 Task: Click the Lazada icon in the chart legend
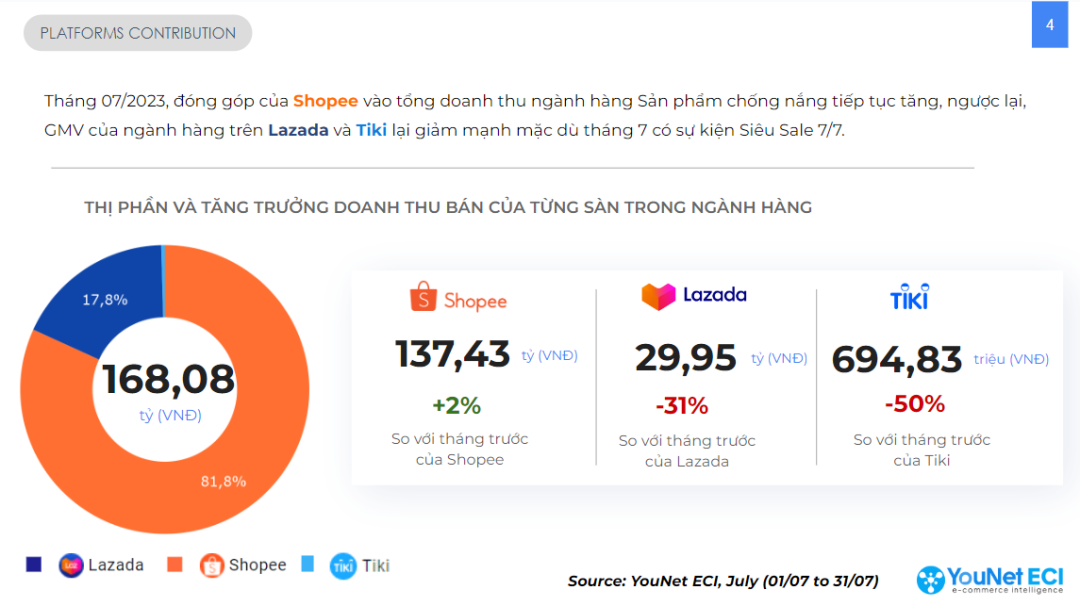[x=71, y=565]
